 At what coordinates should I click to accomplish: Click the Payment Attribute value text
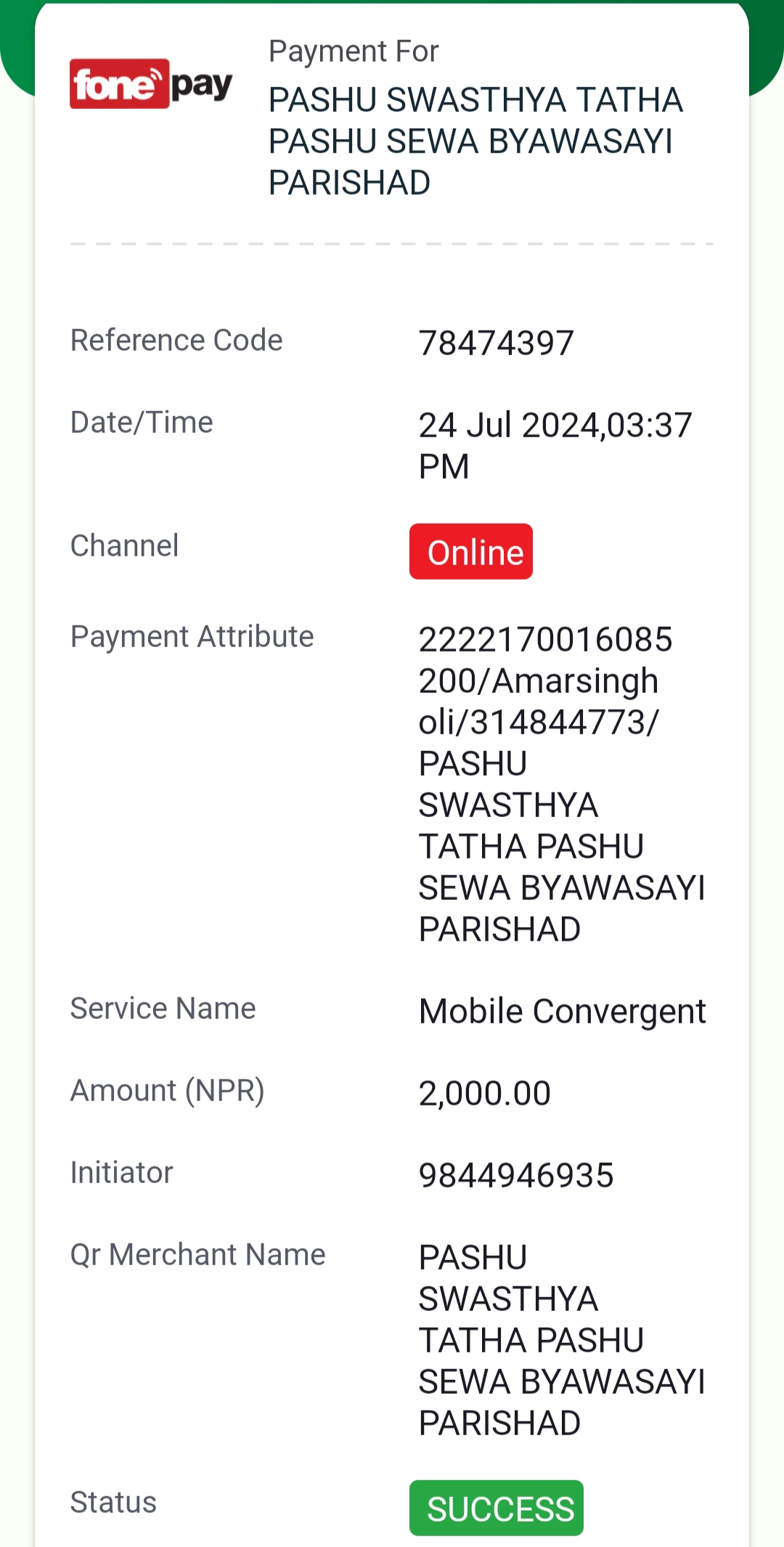click(562, 784)
